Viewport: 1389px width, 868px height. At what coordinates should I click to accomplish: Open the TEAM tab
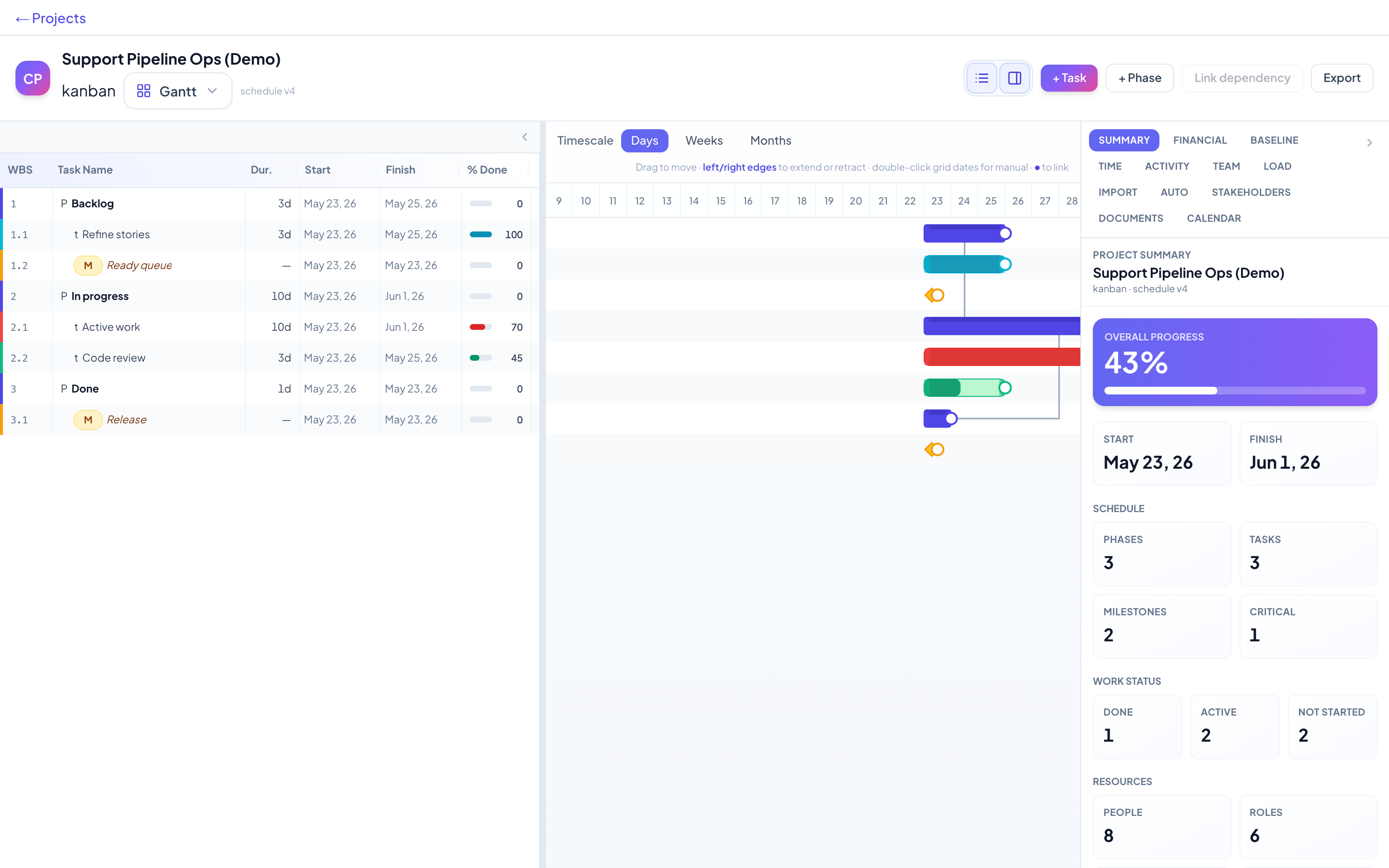tap(1226, 166)
